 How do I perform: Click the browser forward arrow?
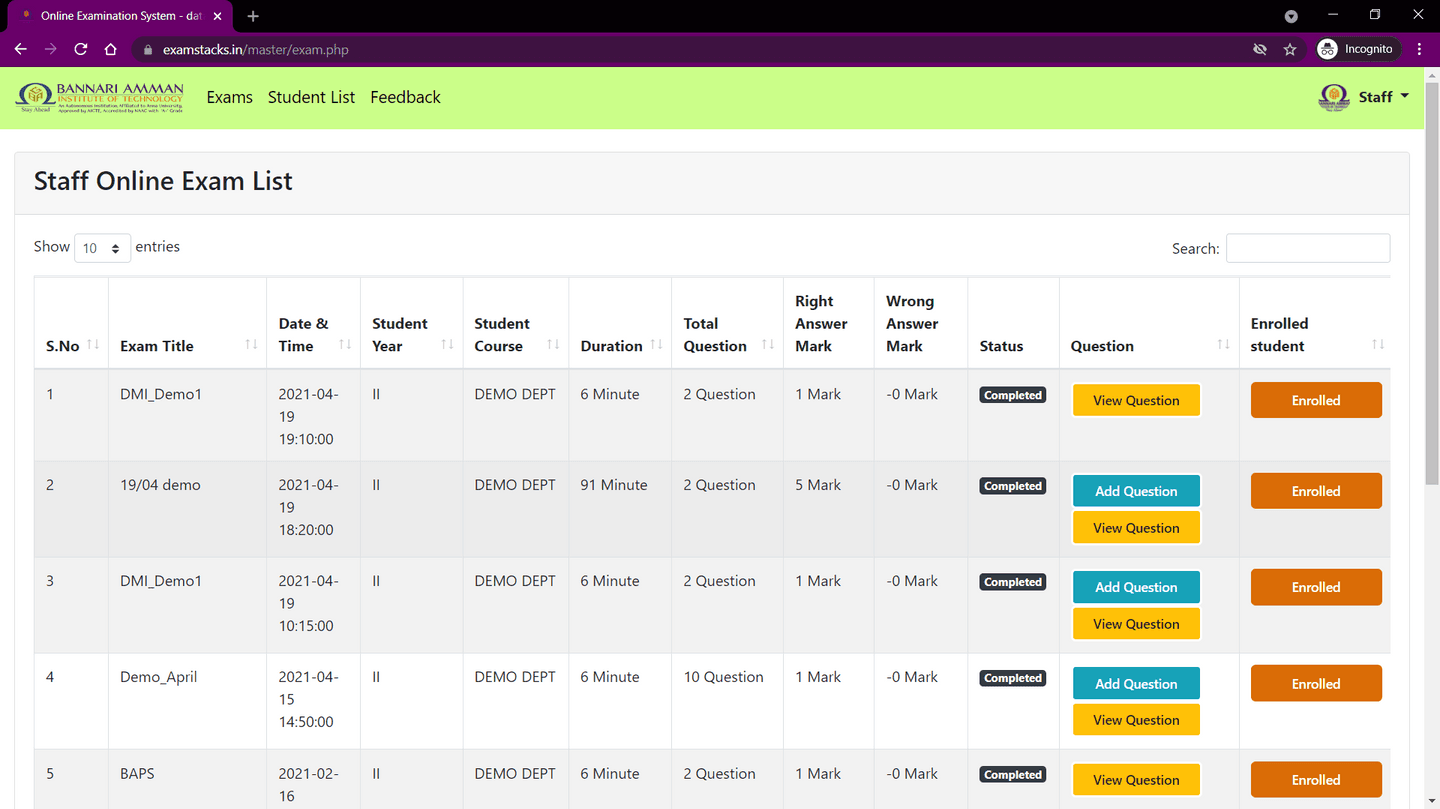[50, 49]
